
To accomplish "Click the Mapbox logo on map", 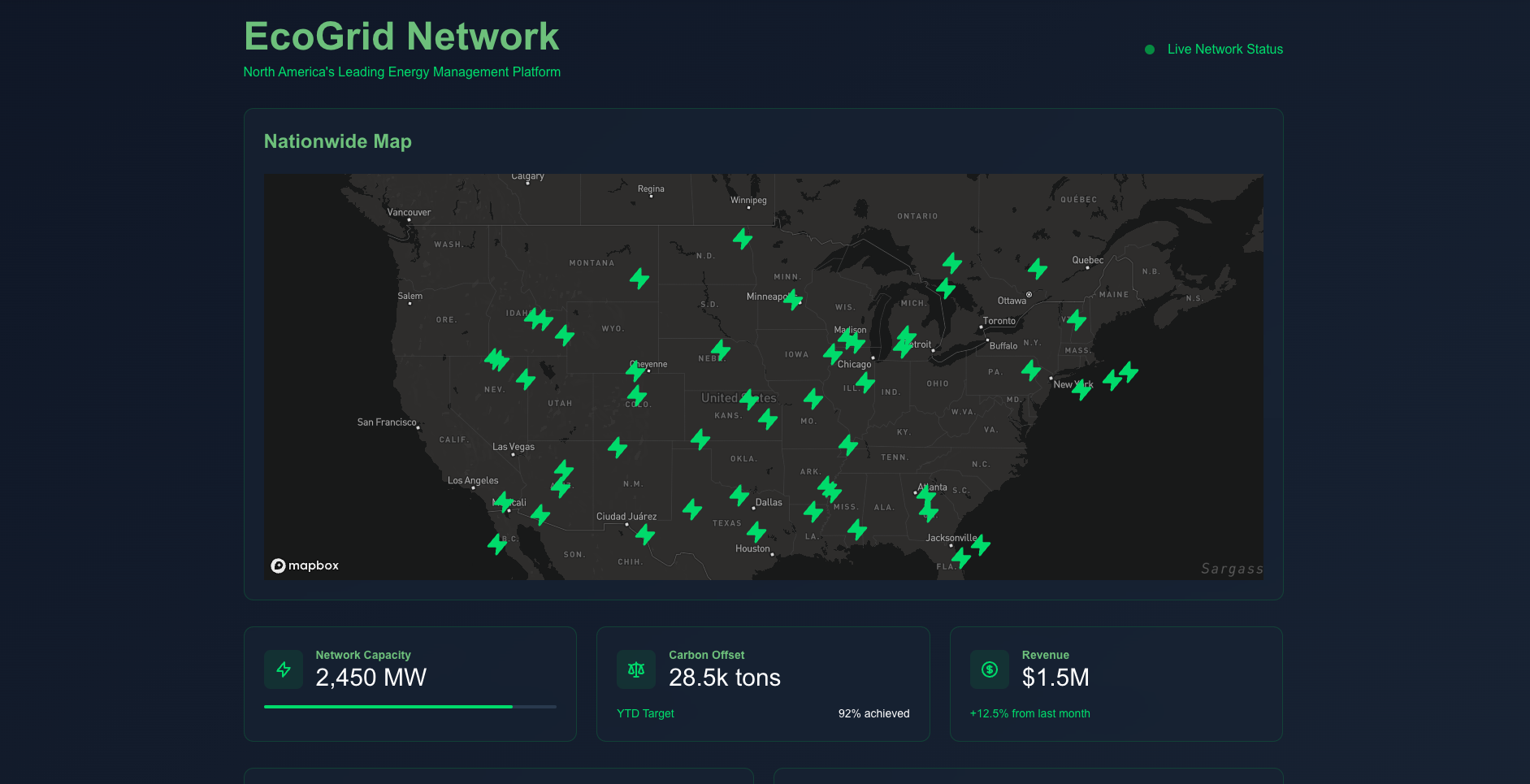I will [305, 565].
